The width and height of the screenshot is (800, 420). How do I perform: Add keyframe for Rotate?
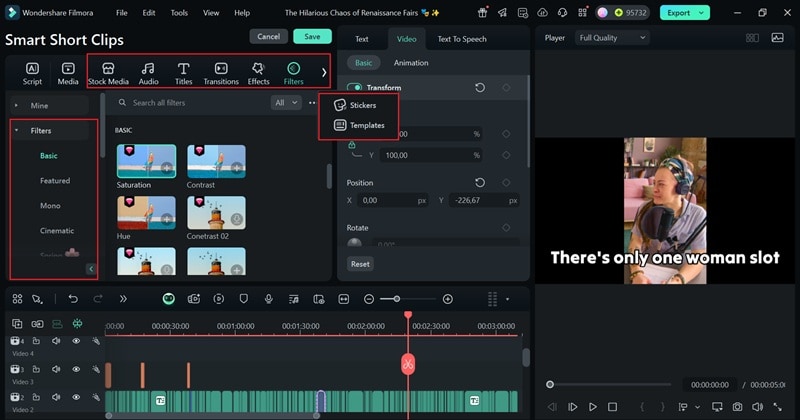pyautogui.click(x=506, y=228)
